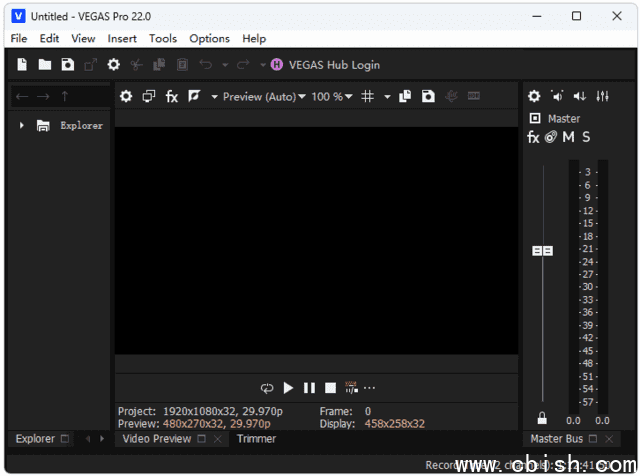
Task: Click VEGAS Hub Login
Action: coord(334,65)
